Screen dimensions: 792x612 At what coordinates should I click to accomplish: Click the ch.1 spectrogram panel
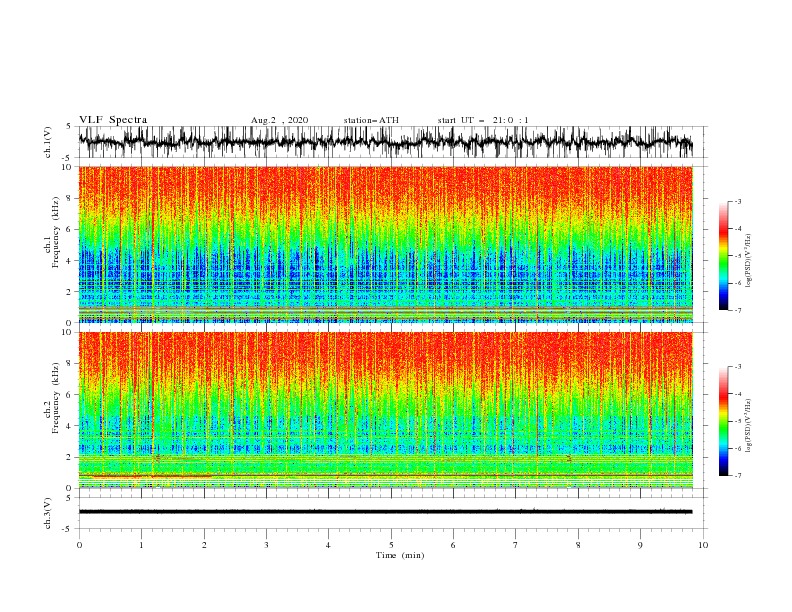[385, 244]
